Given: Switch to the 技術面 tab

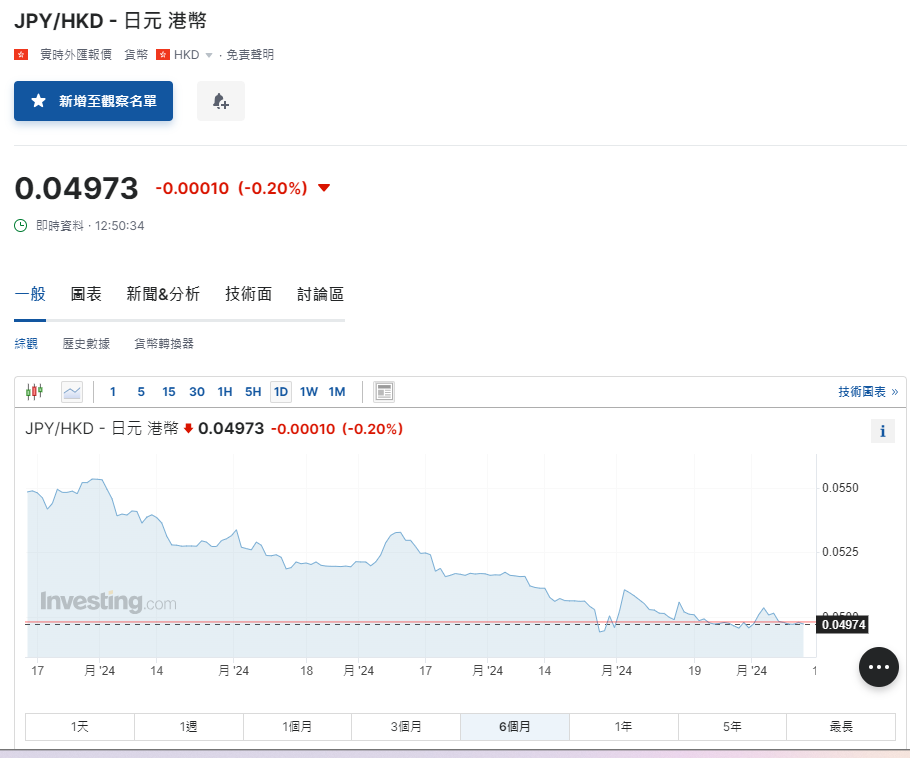Looking at the screenshot, I should (248, 294).
